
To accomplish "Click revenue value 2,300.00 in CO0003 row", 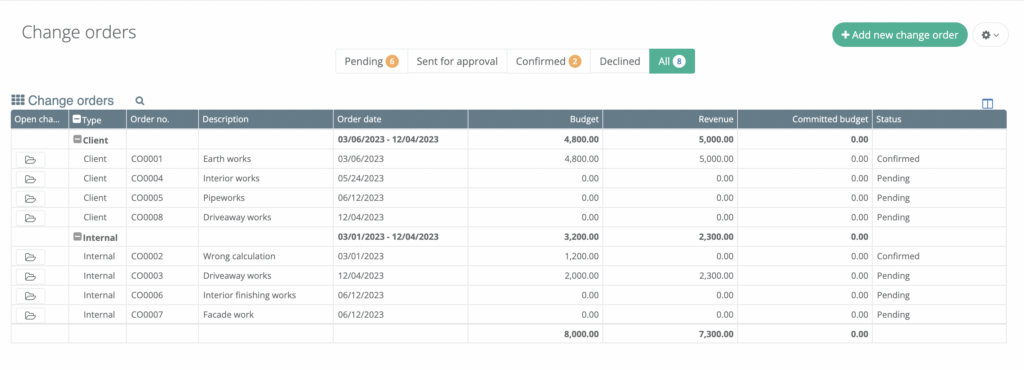I will tap(715, 276).
